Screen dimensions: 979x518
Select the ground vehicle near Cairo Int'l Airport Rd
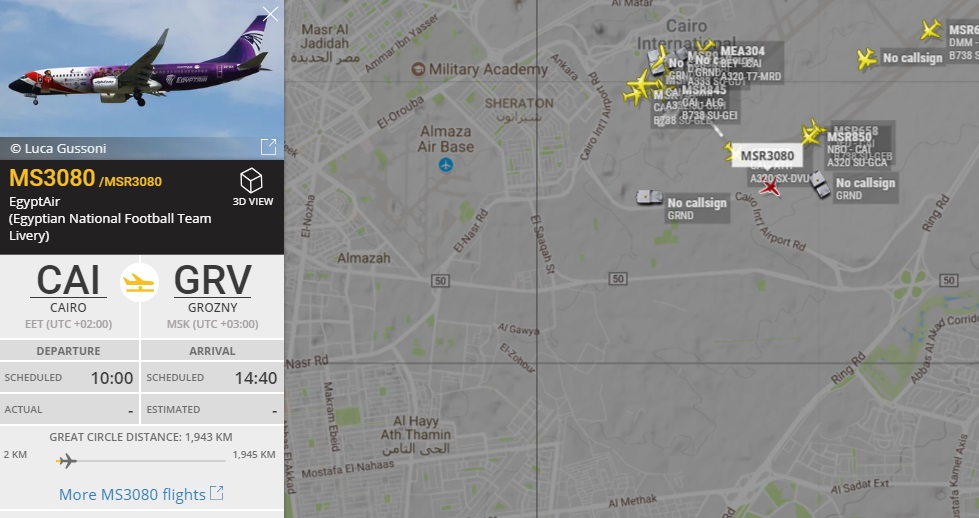649,198
